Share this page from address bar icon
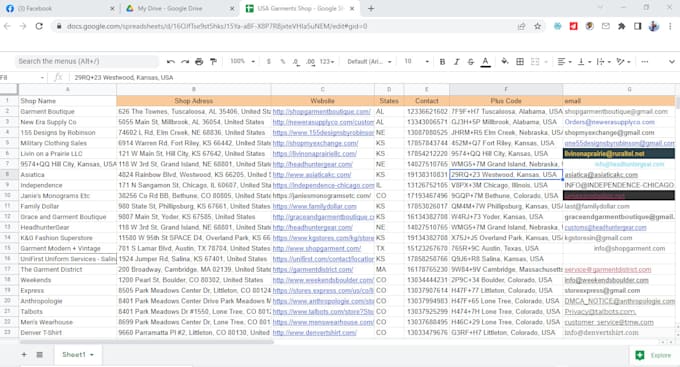This screenshot has width=680, height=367. pos(521,26)
